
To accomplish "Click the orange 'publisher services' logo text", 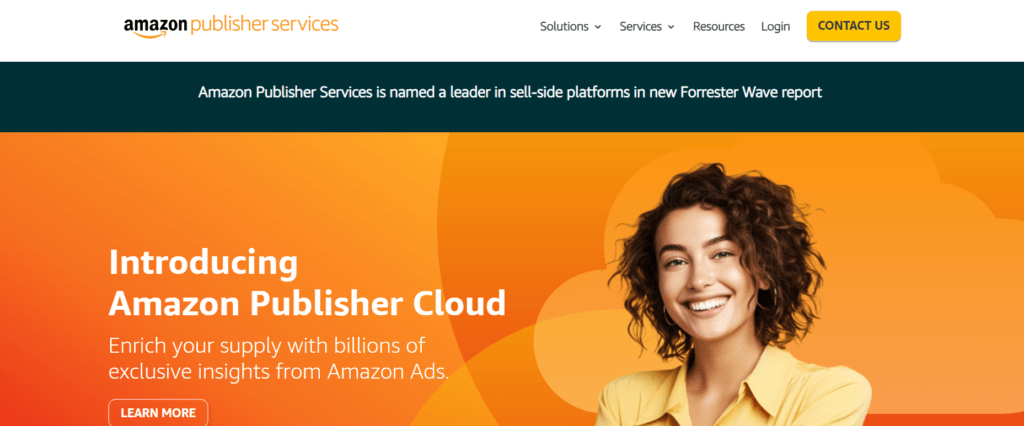I will click(x=264, y=25).
